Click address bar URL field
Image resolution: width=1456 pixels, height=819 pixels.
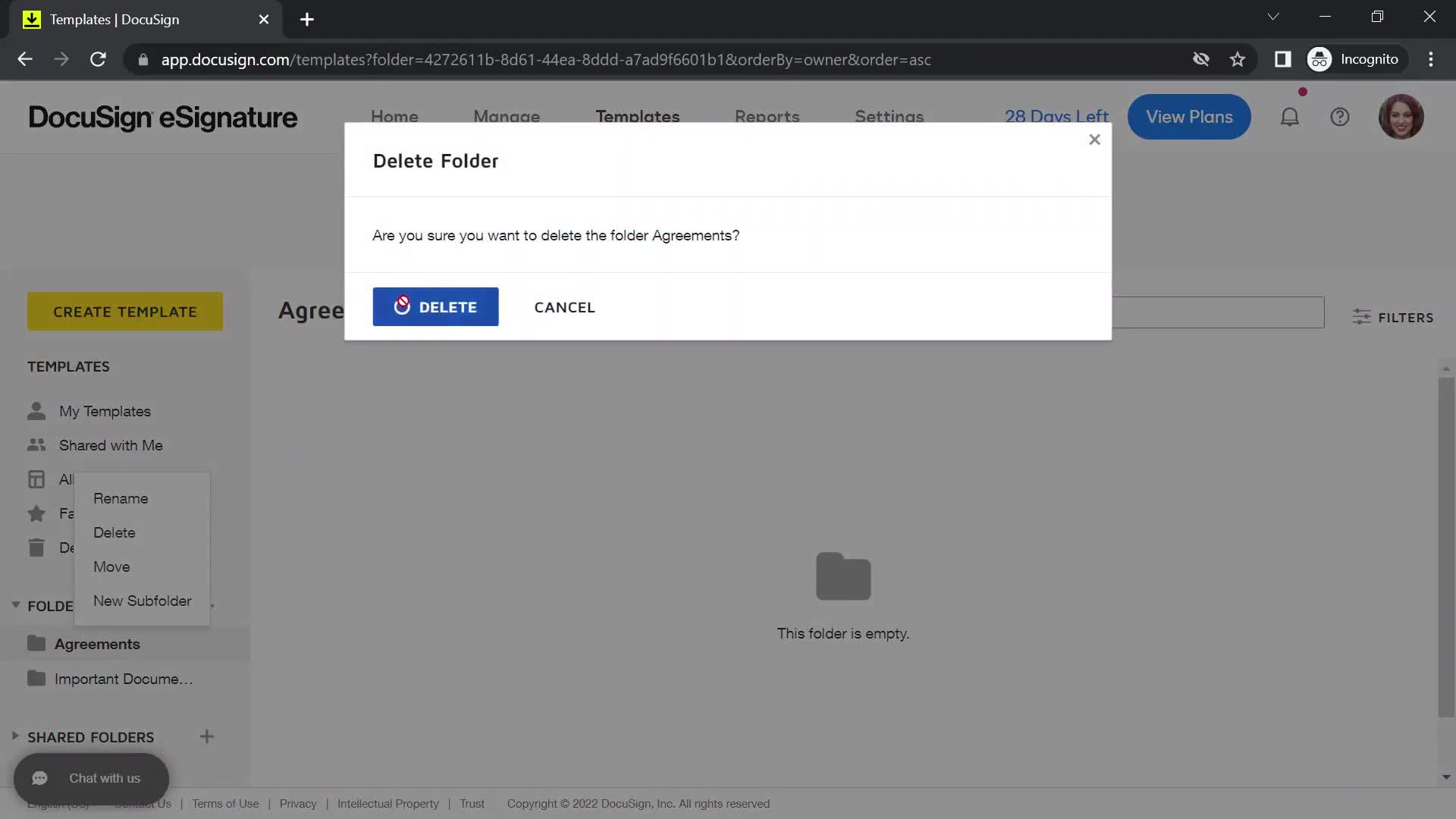click(545, 59)
